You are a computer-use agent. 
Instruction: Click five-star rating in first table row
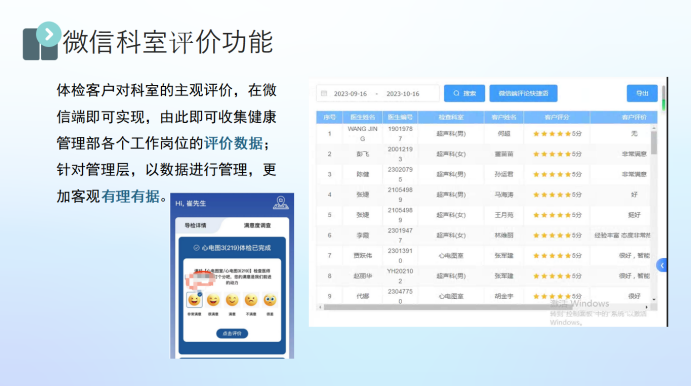557,134
